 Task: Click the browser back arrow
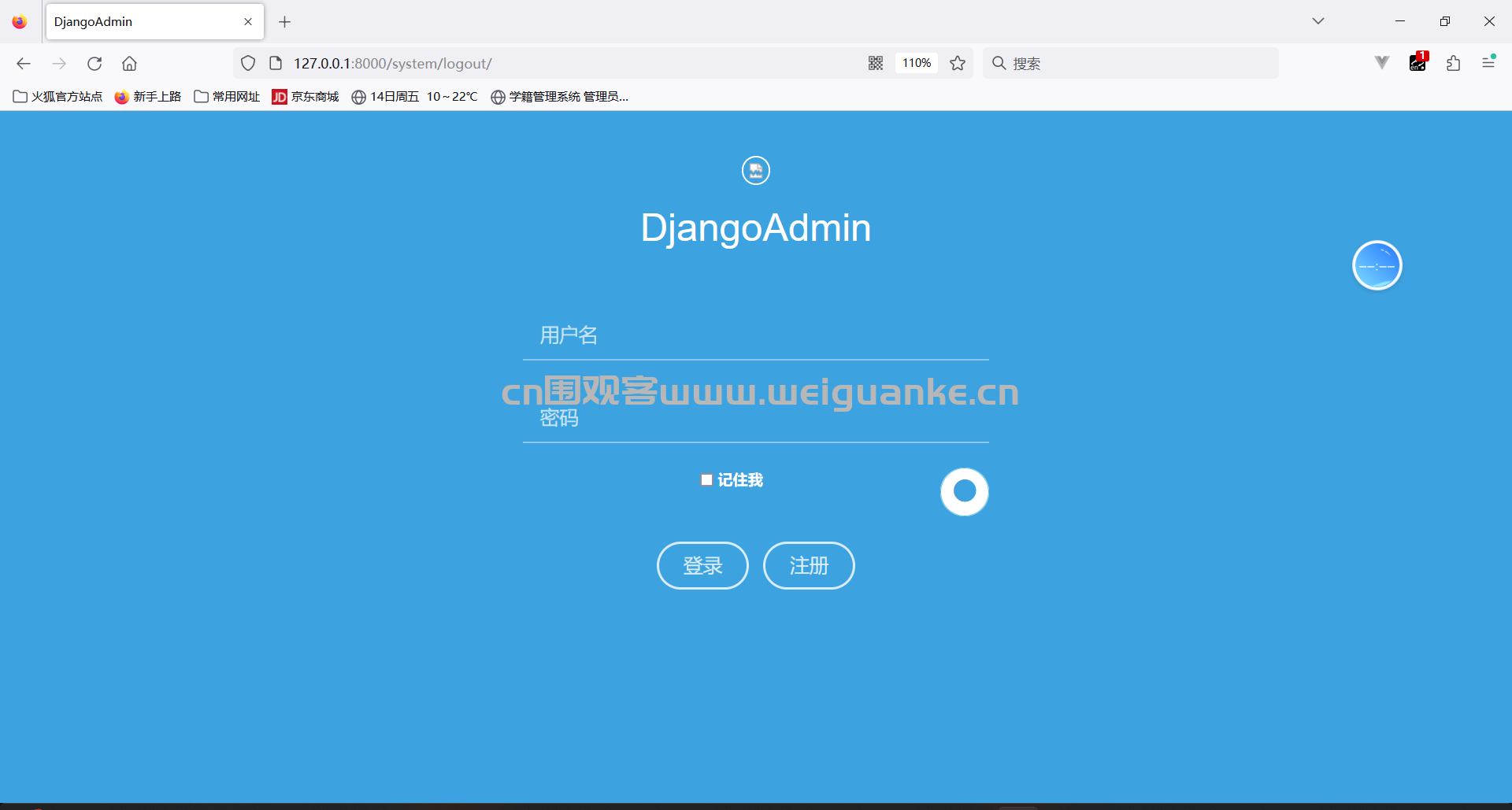24,64
